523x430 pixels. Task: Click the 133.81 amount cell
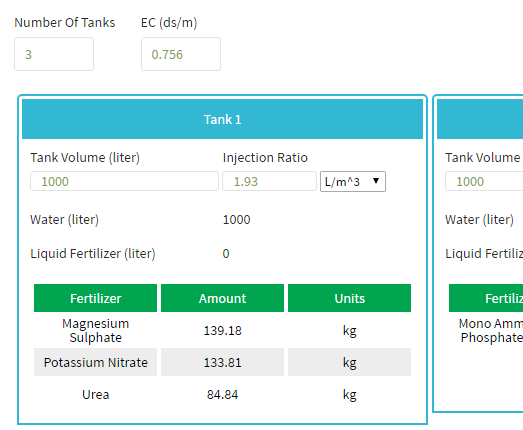coord(222,362)
